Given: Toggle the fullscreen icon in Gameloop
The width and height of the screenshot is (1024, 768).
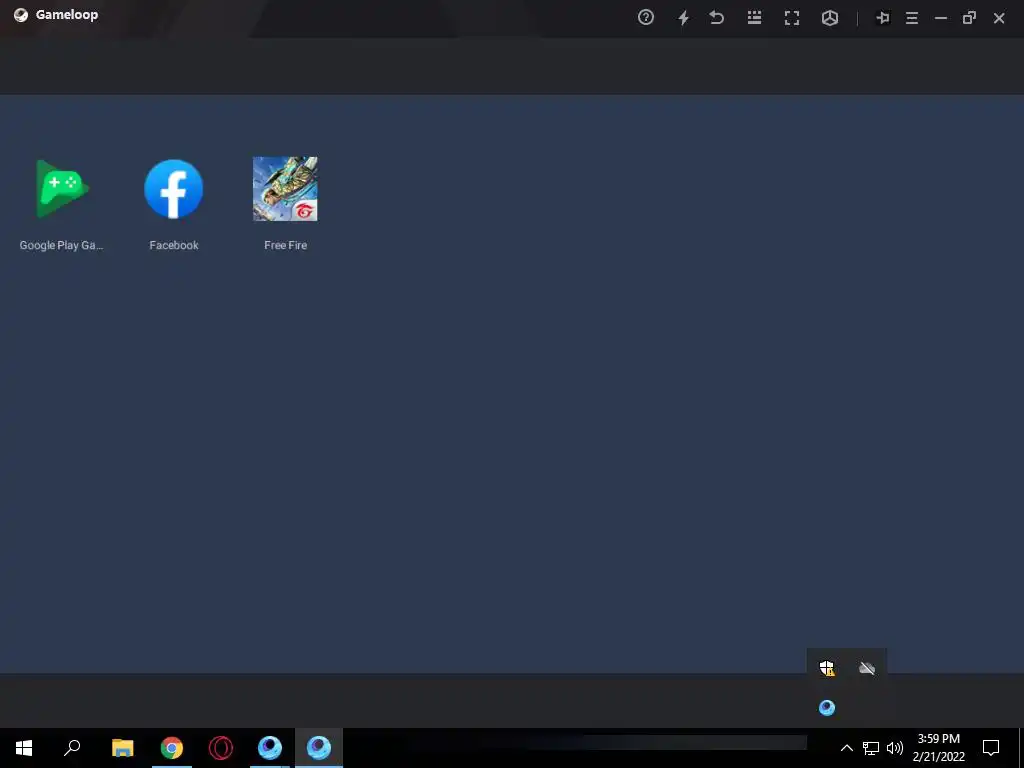Looking at the screenshot, I should [x=792, y=18].
